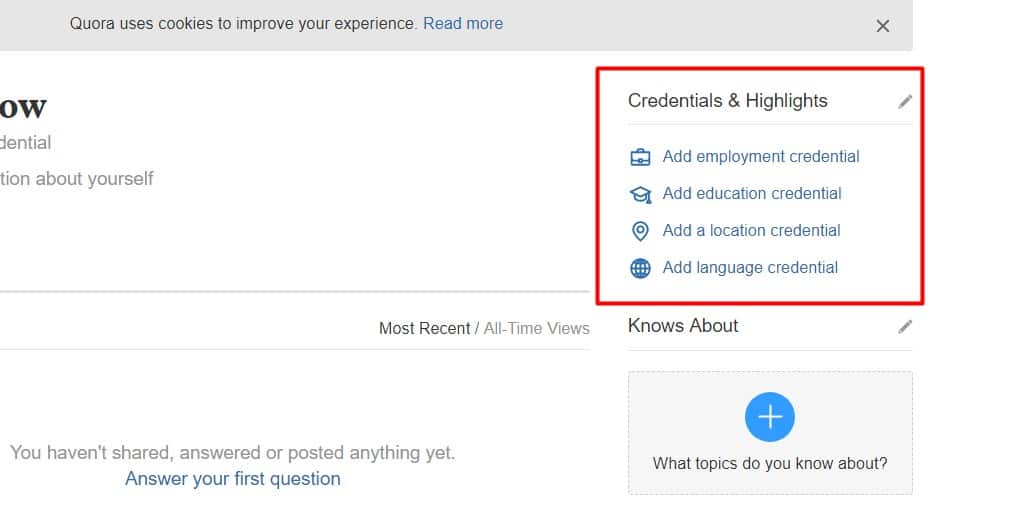This screenshot has height=524, width=1016.
Task: Add language credential
Action: [750, 268]
